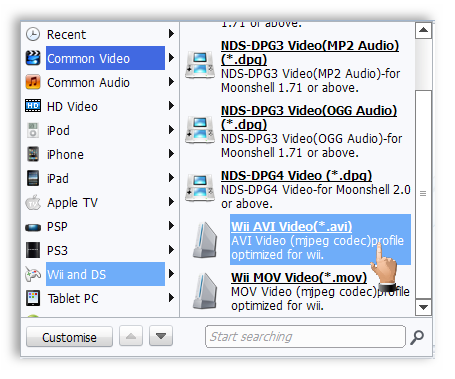Image resolution: width=455 pixels, height=379 pixels.
Task: Select NDS-DPG3 Video(OGG Audio) format
Action: point(309,117)
